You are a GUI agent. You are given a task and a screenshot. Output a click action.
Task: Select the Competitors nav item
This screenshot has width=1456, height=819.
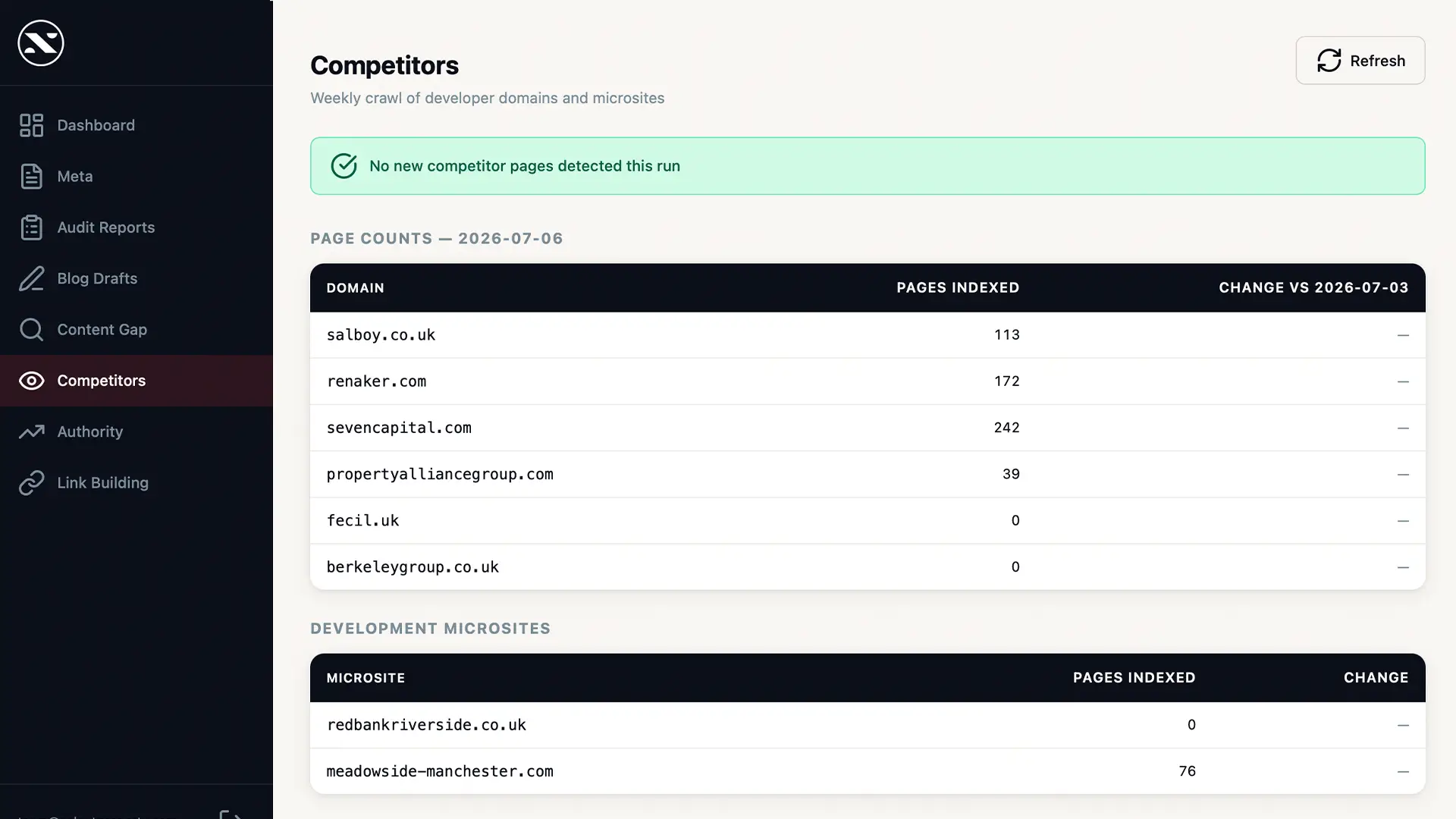[x=136, y=381]
